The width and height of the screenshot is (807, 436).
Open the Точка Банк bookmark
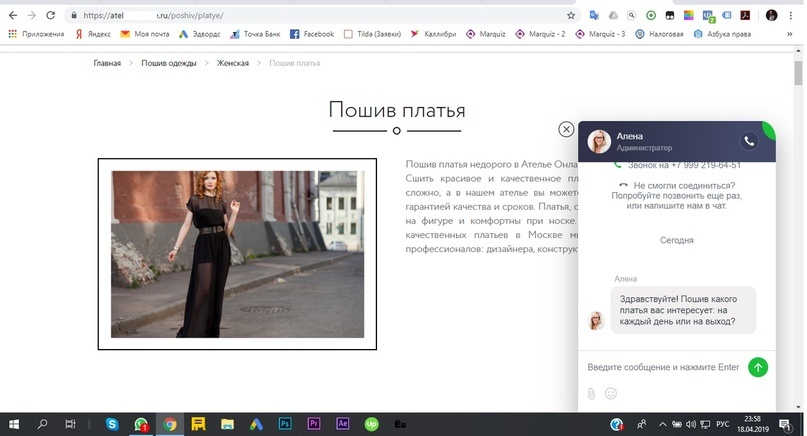[255, 34]
